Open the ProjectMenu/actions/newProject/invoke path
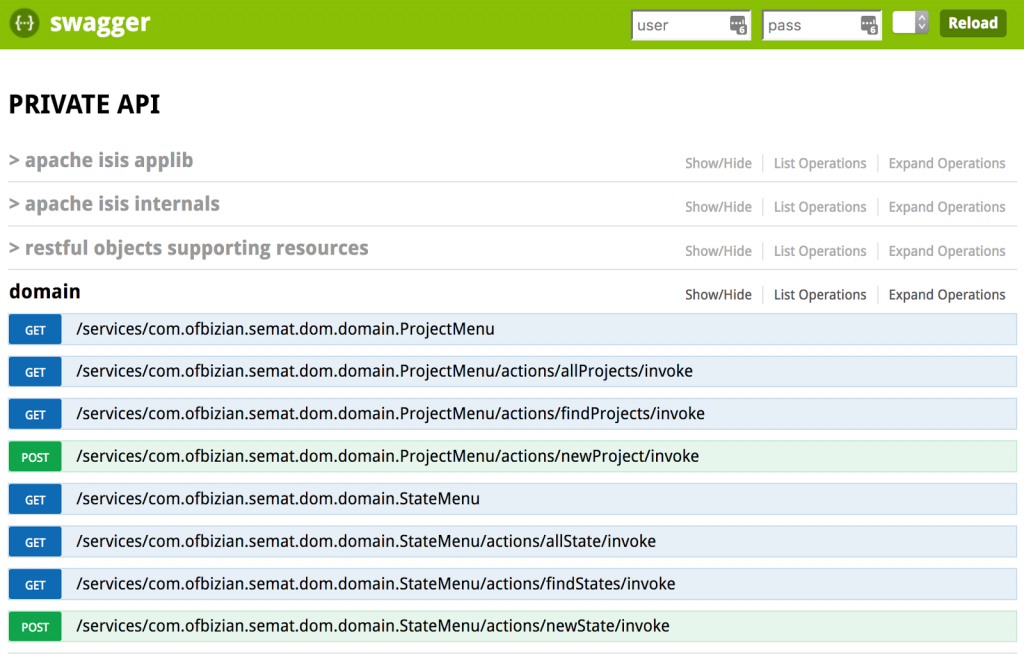 click(x=387, y=456)
